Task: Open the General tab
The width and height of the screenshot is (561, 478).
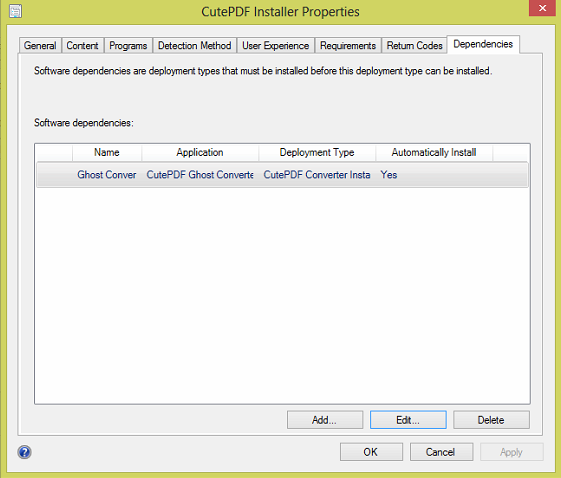Action: tap(40, 45)
